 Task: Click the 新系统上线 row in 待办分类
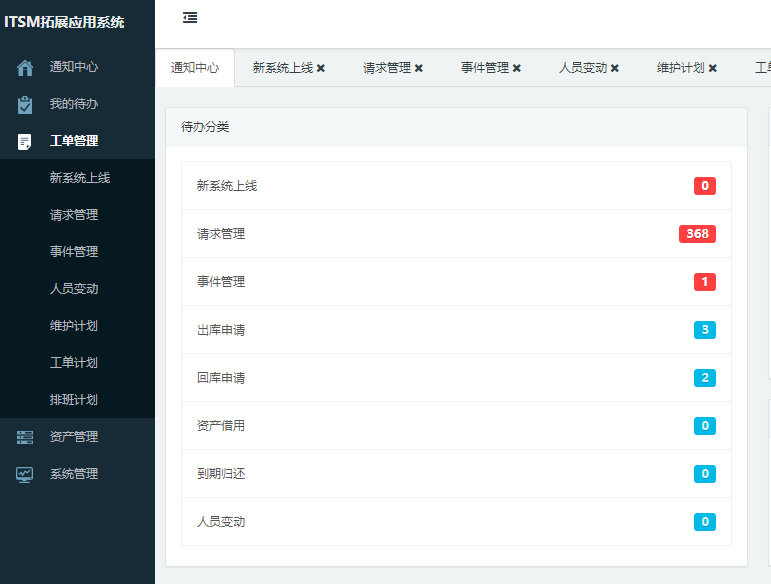coord(456,186)
